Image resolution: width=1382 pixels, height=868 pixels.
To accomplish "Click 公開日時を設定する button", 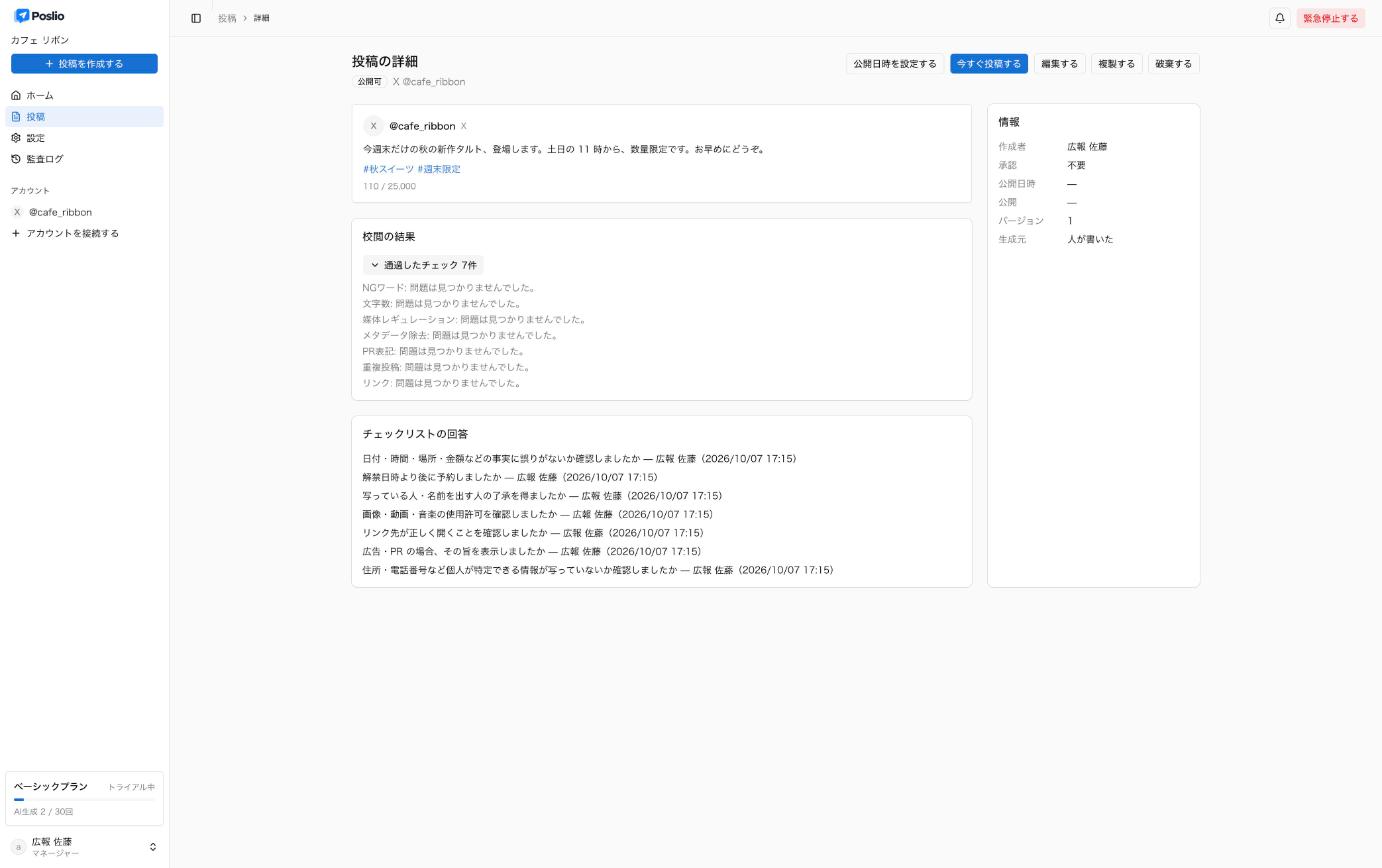I will tap(895, 64).
